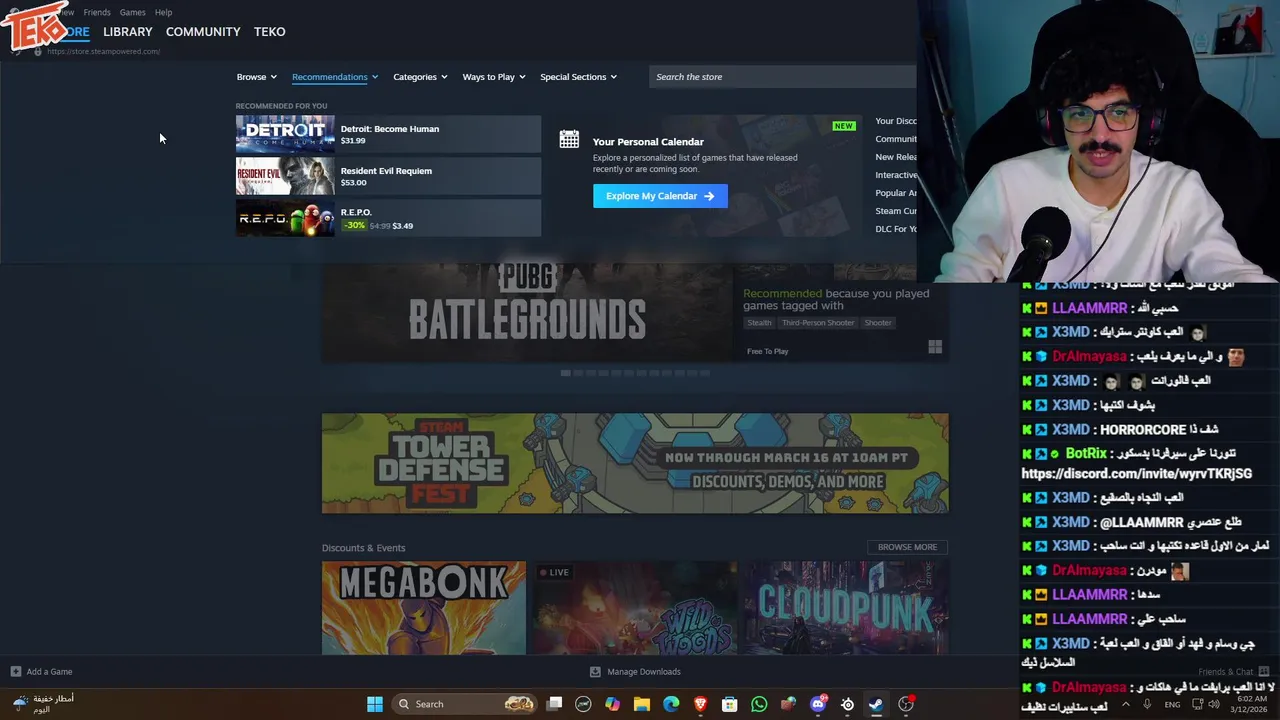This screenshot has height=720, width=1280.
Task: Open the TEKO profile tab
Action: tap(270, 32)
